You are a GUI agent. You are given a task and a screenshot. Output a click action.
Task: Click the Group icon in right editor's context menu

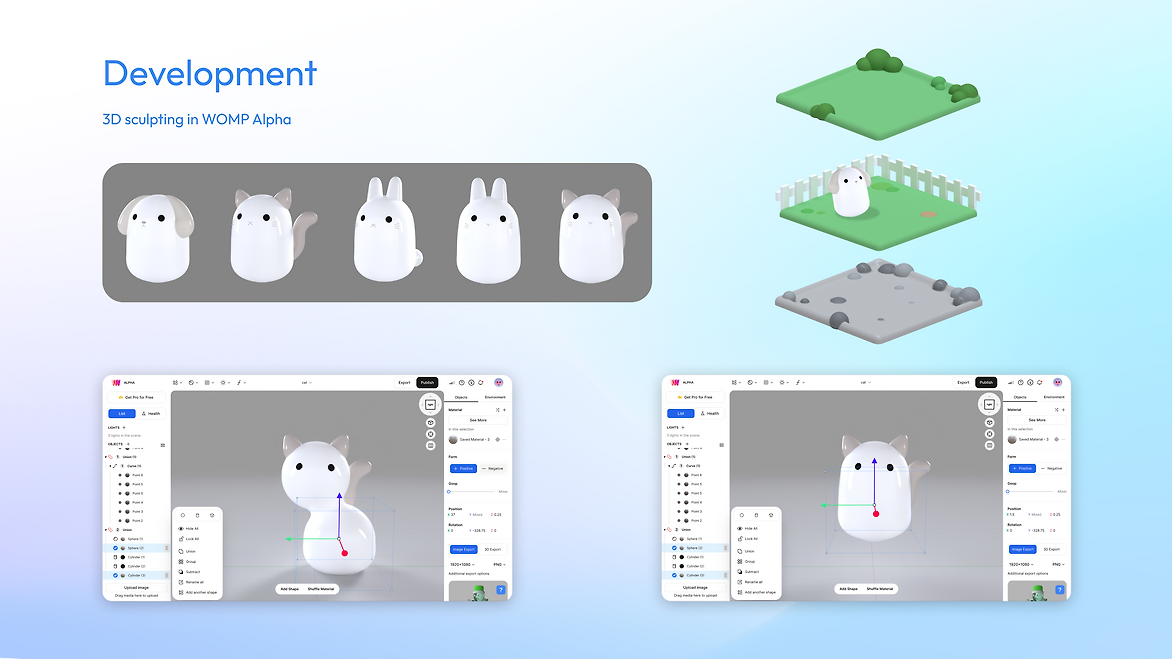(740, 562)
